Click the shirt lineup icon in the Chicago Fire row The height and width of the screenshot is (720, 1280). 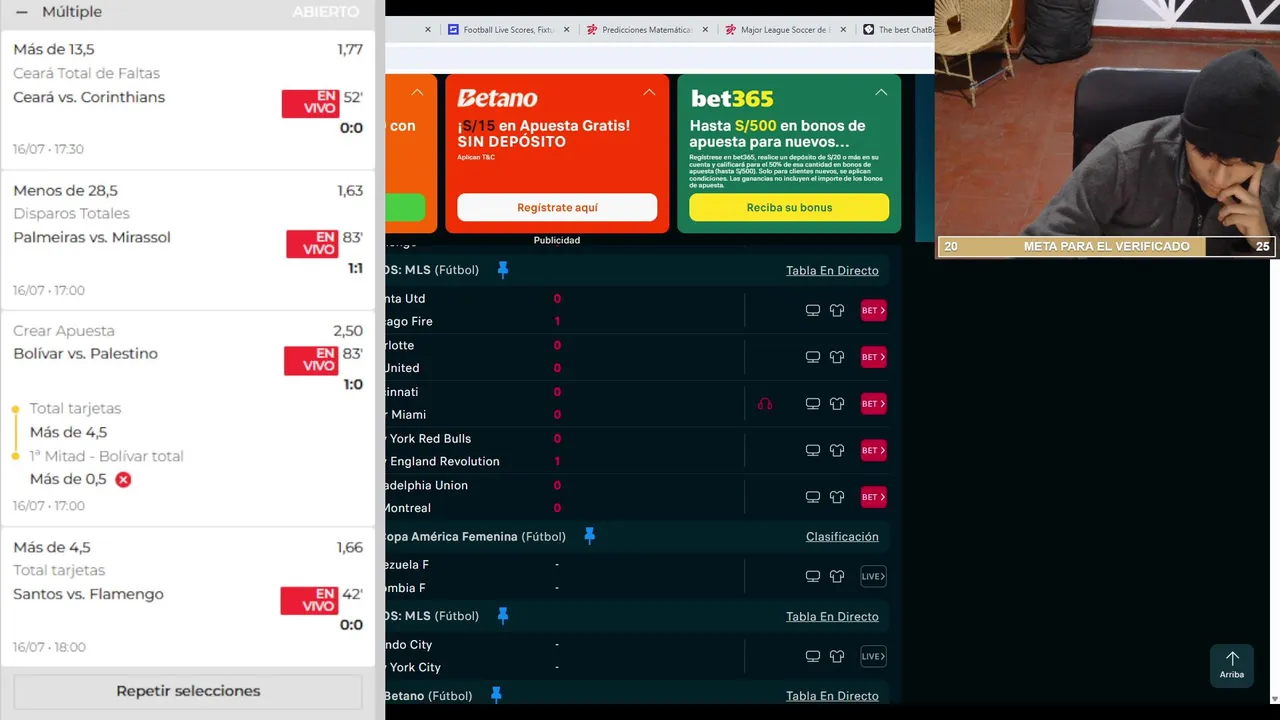click(837, 310)
